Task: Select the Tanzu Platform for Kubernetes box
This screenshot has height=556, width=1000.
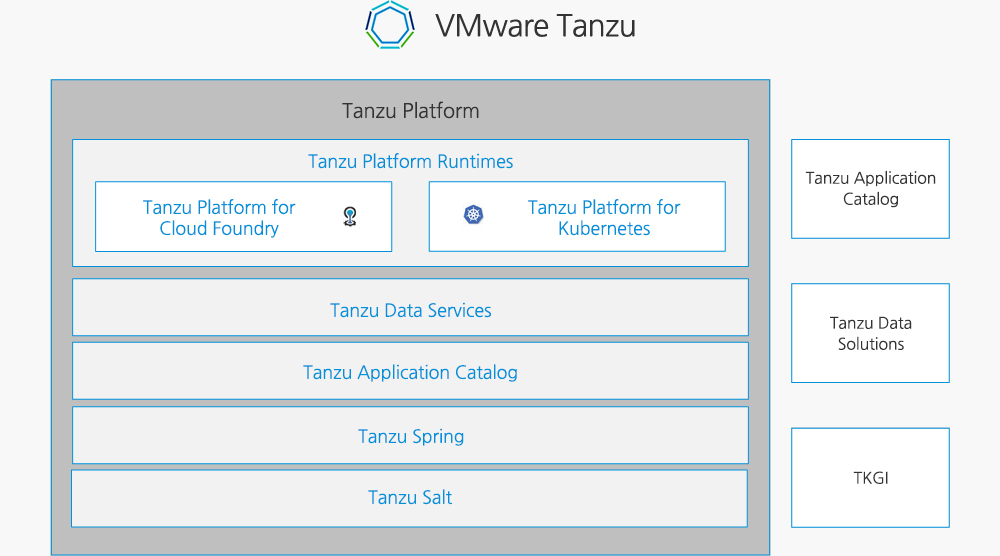Action: 577,217
